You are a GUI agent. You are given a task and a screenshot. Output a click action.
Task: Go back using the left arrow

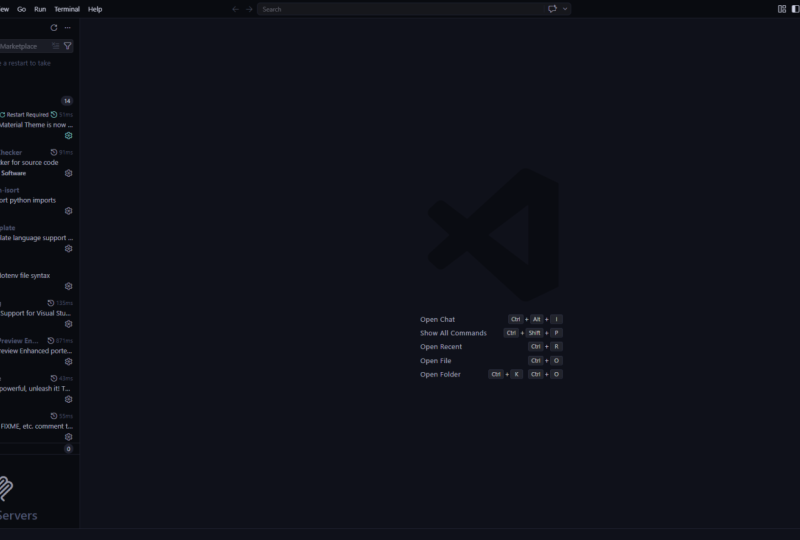point(235,9)
